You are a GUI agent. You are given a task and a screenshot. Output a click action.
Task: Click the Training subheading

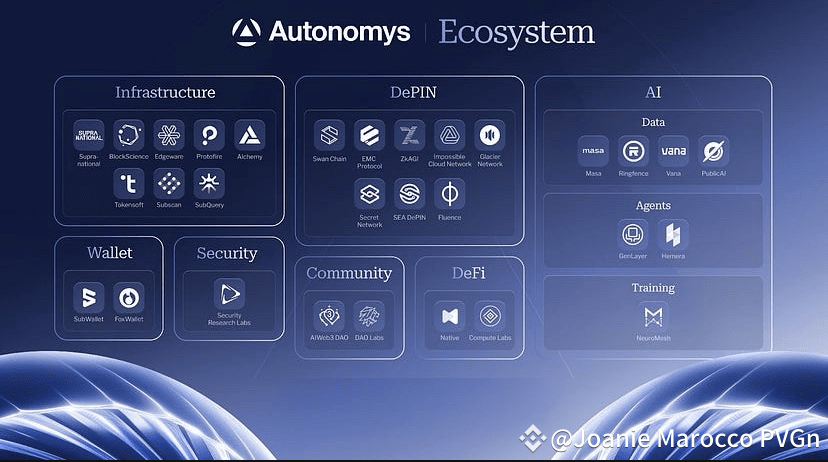click(653, 288)
